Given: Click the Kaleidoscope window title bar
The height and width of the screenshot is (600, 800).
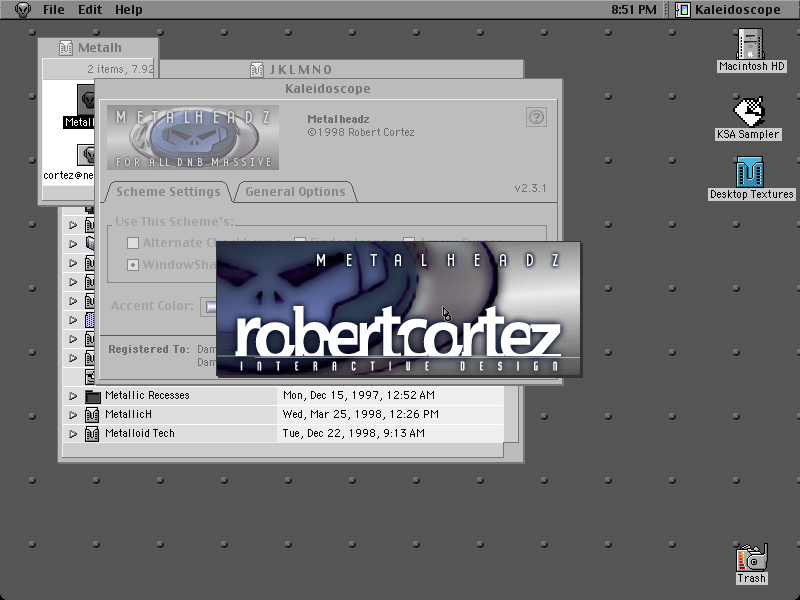Looking at the screenshot, I should pos(328,89).
